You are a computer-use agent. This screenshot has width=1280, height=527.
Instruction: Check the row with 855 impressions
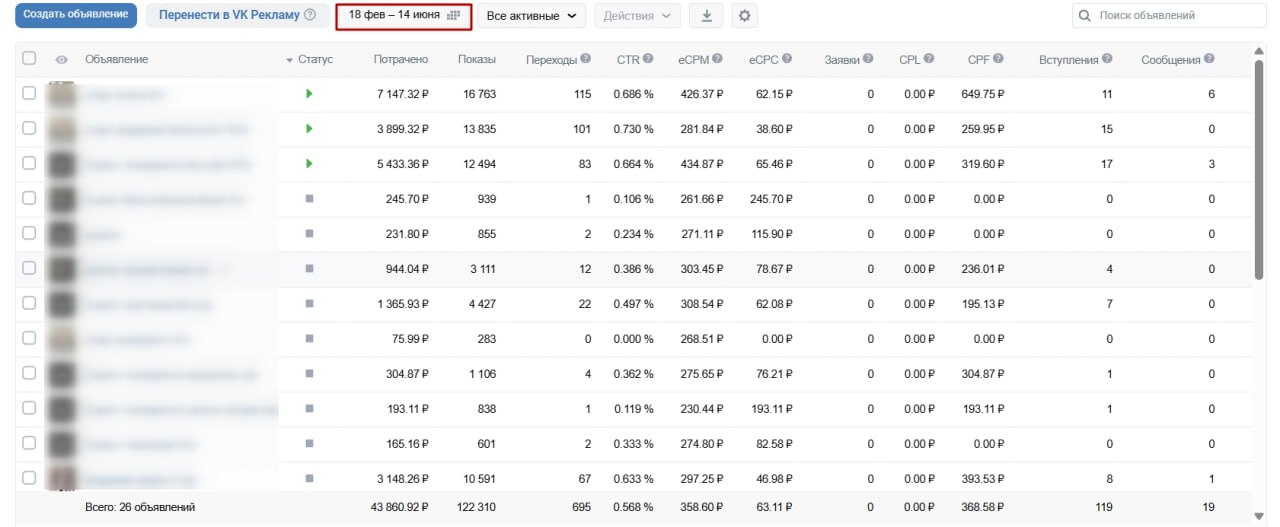tap(29, 233)
